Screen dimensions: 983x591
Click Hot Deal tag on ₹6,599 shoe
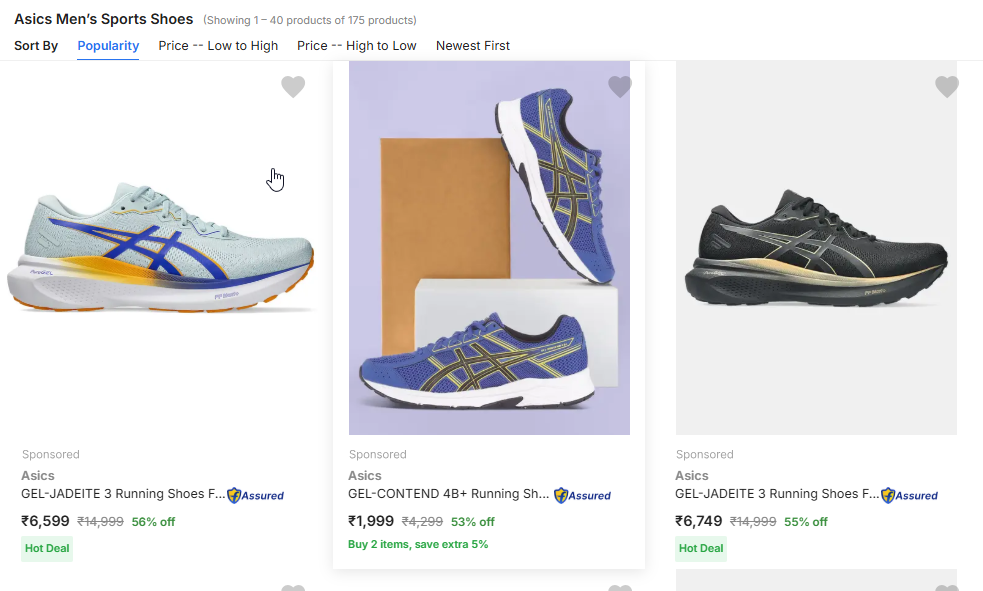point(47,548)
